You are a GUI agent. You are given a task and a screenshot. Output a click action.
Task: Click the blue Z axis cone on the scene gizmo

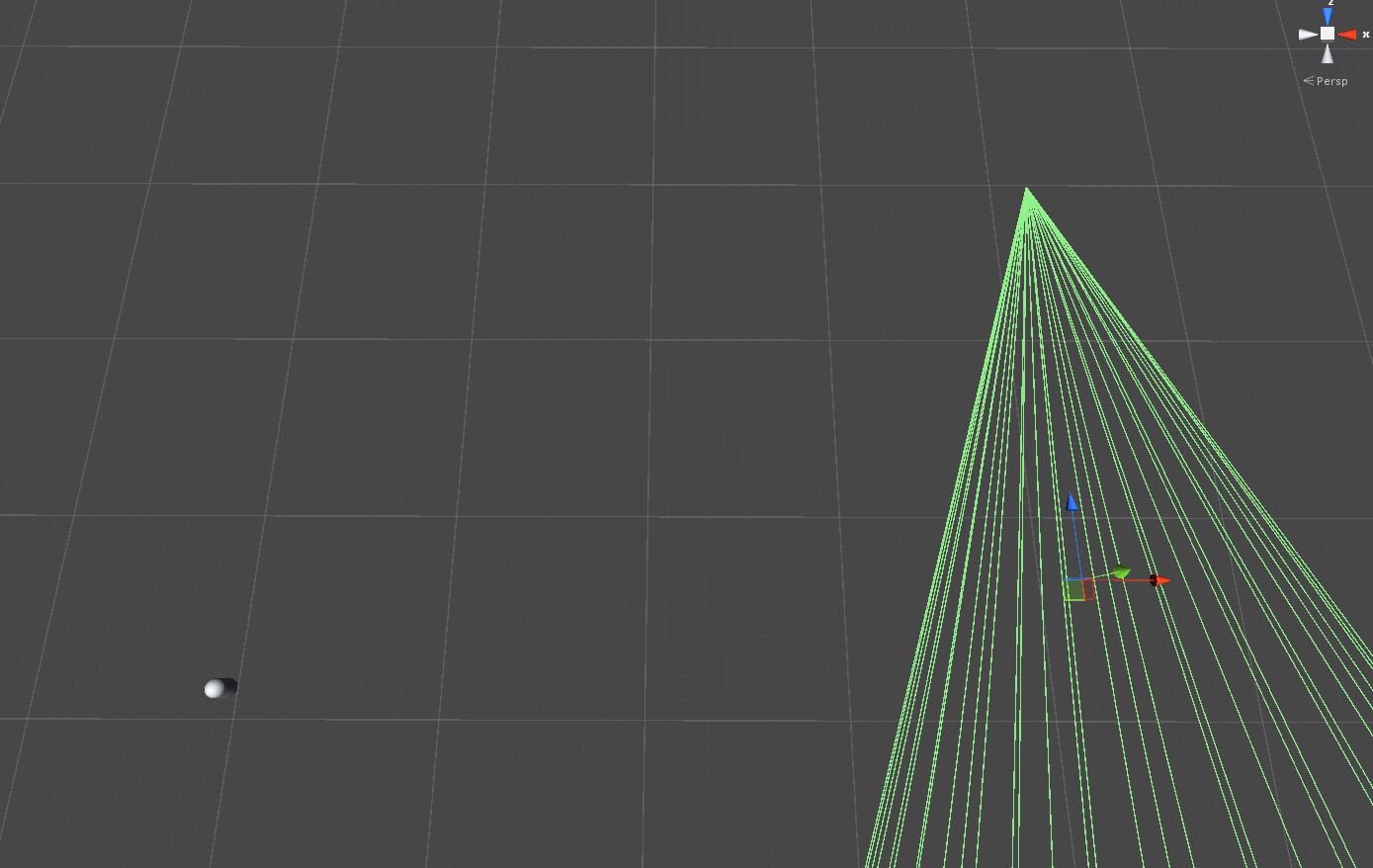click(x=1328, y=15)
